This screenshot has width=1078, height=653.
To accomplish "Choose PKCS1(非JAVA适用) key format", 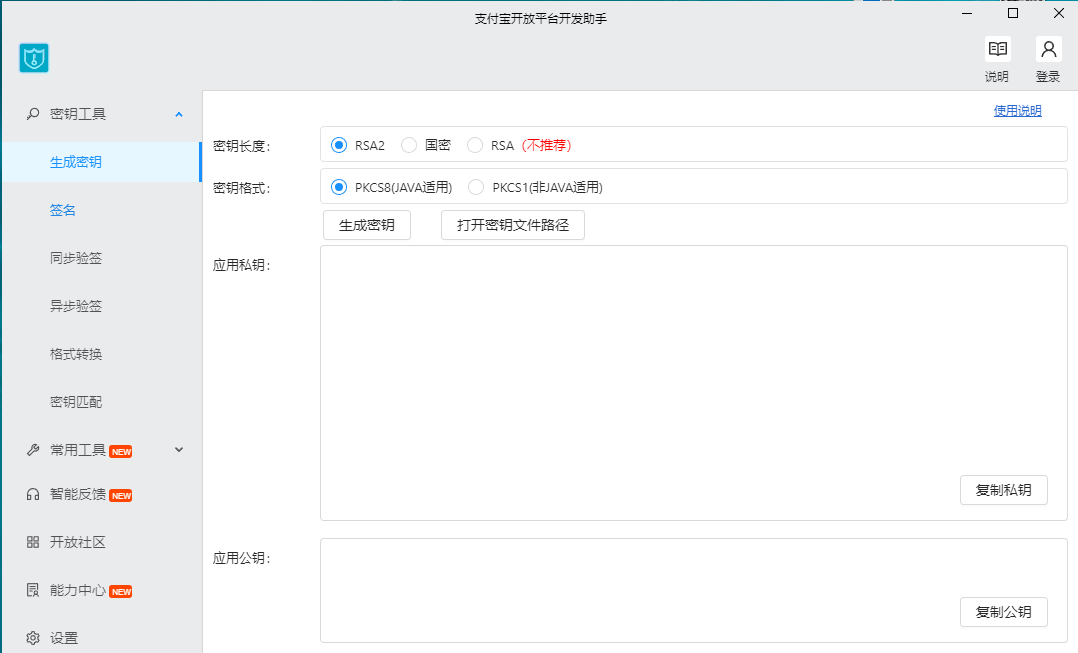I will (476, 187).
